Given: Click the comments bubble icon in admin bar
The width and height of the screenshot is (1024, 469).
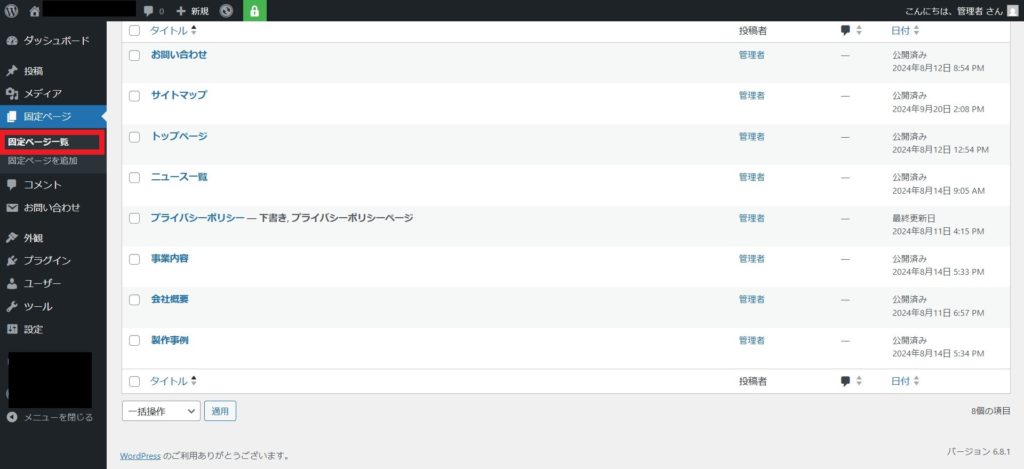Looking at the screenshot, I should (149, 11).
